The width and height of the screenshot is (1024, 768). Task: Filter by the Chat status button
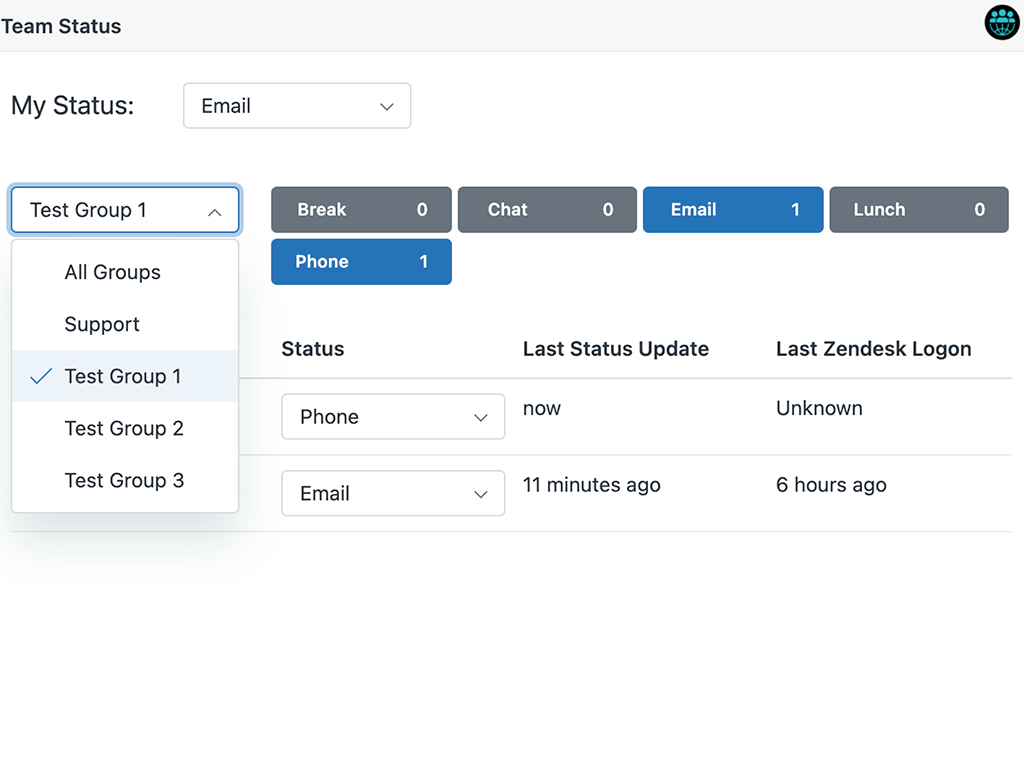click(x=547, y=210)
